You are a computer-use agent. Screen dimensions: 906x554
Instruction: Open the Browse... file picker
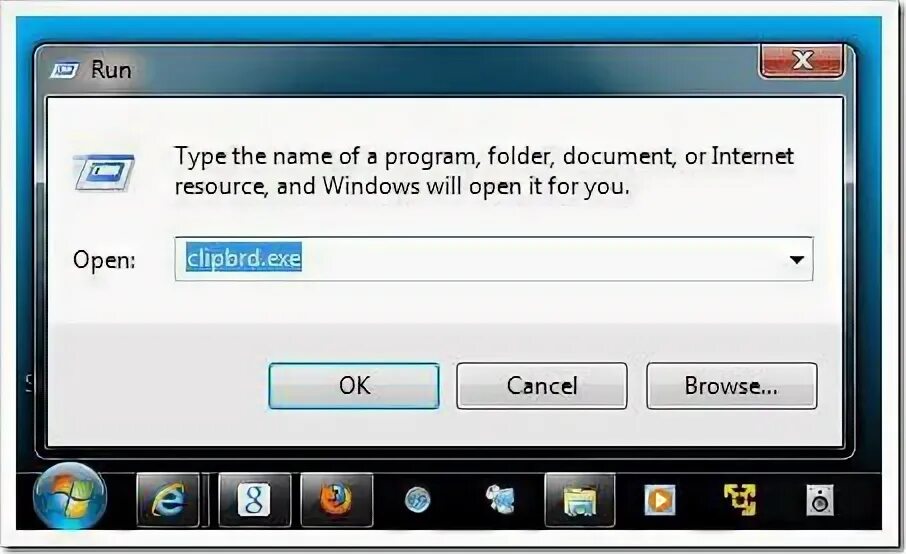pyautogui.click(x=732, y=386)
